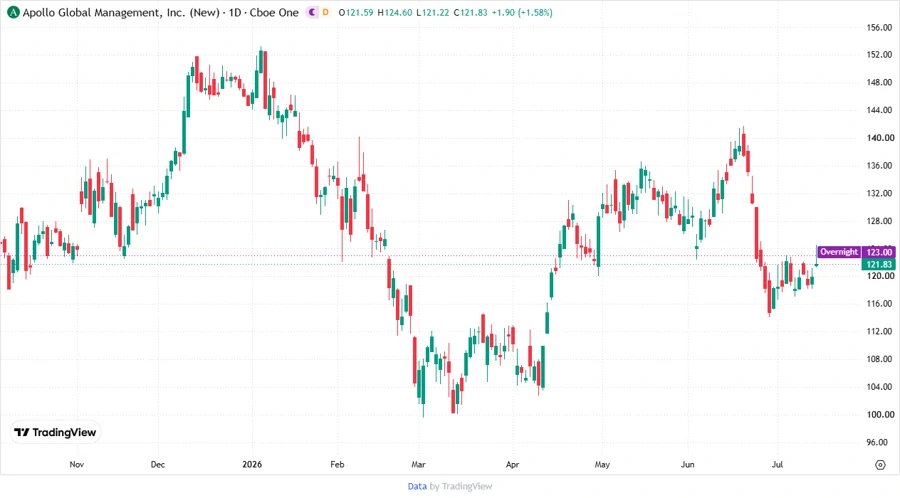Click the purple moon extended-hours icon

(x=312, y=12)
